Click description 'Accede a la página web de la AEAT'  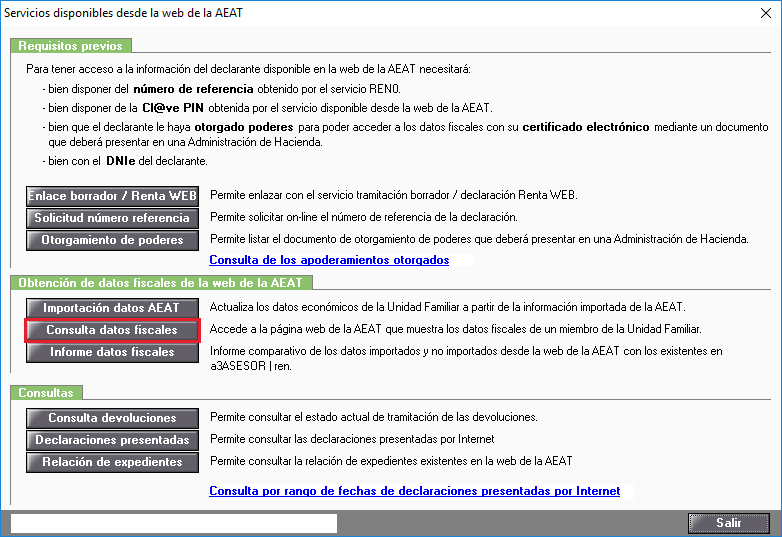455,329
